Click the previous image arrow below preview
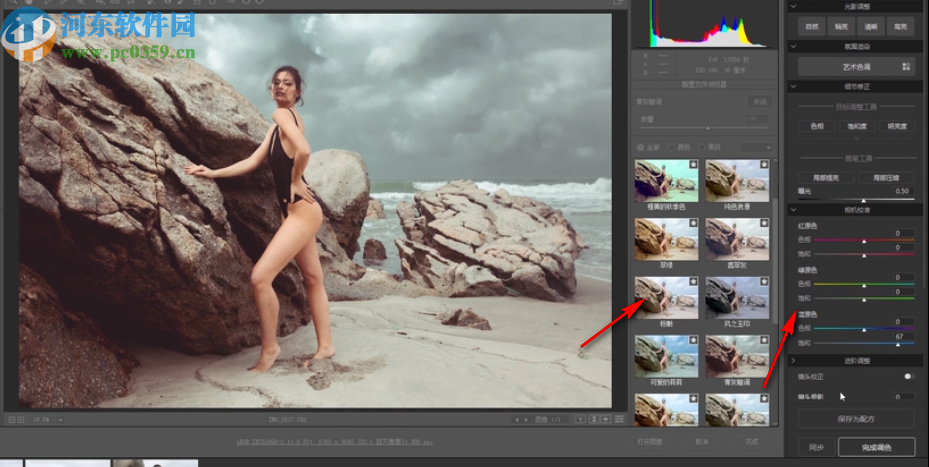Screen dimensions: 929x467 517,420
